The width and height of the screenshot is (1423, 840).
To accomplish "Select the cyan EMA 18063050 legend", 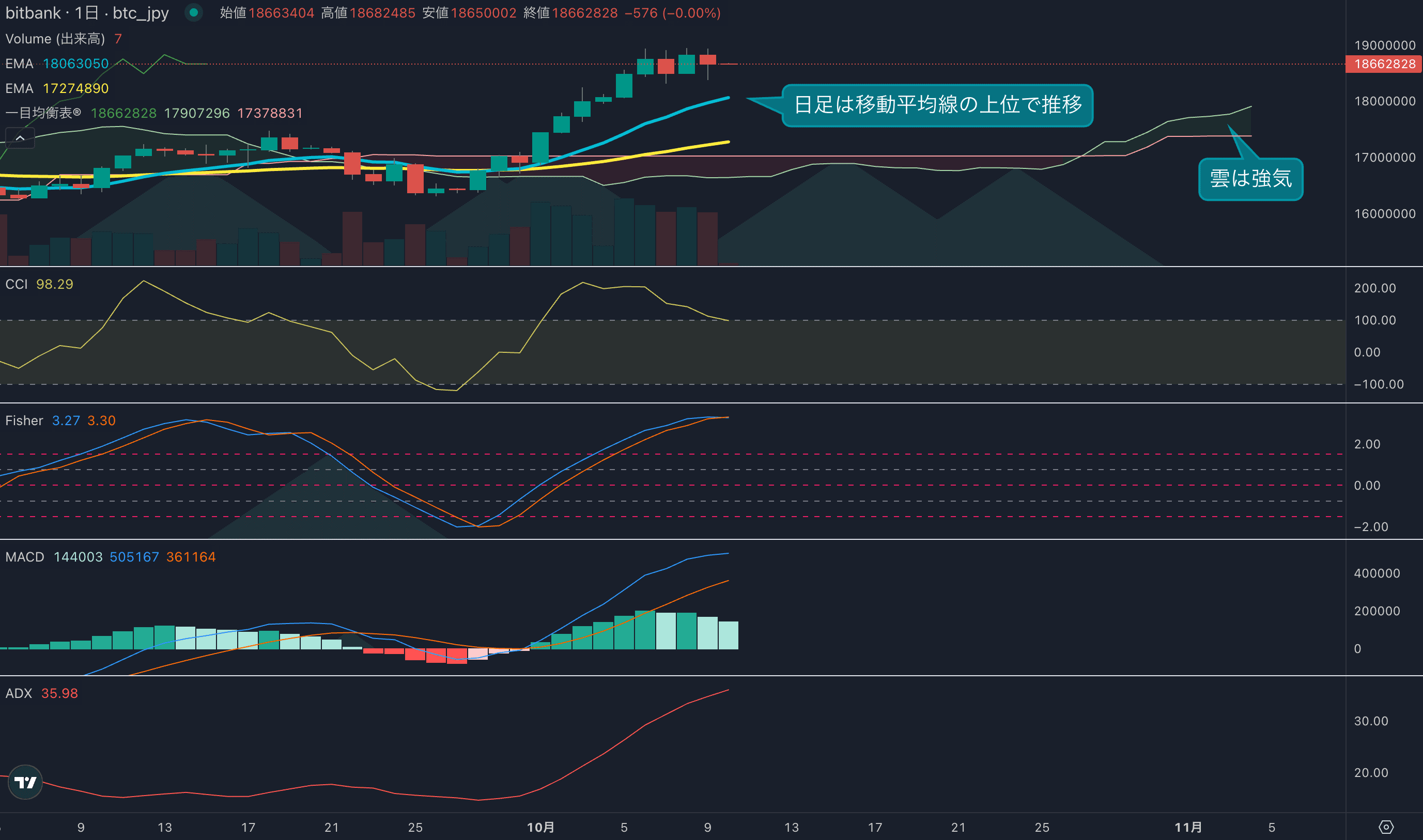I will [57, 64].
